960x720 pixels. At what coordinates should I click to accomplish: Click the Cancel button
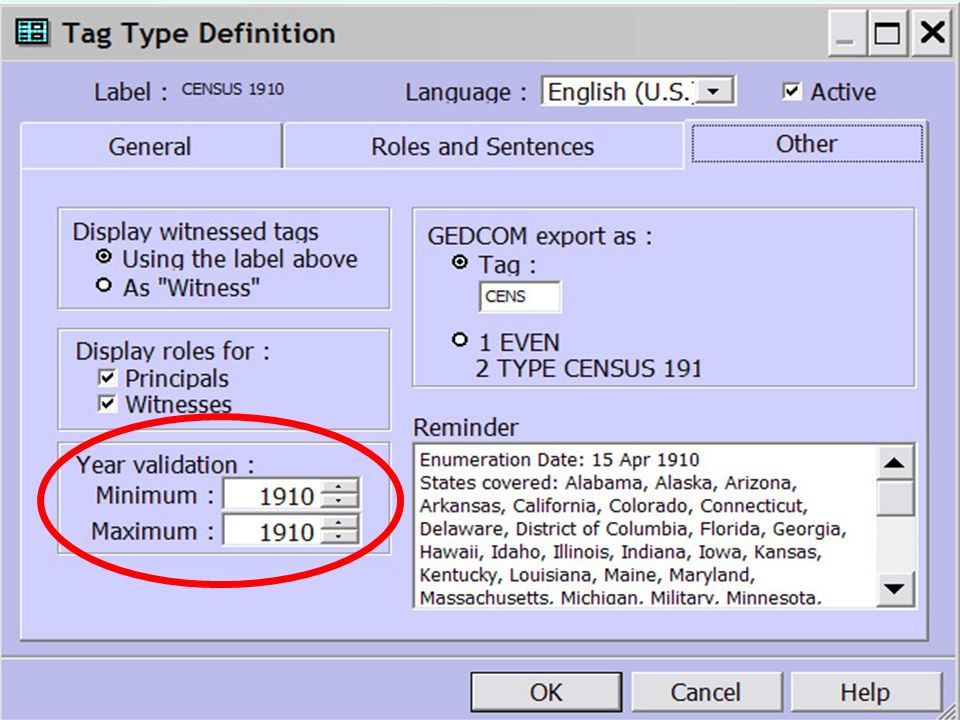pyautogui.click(x=706, y=692)
